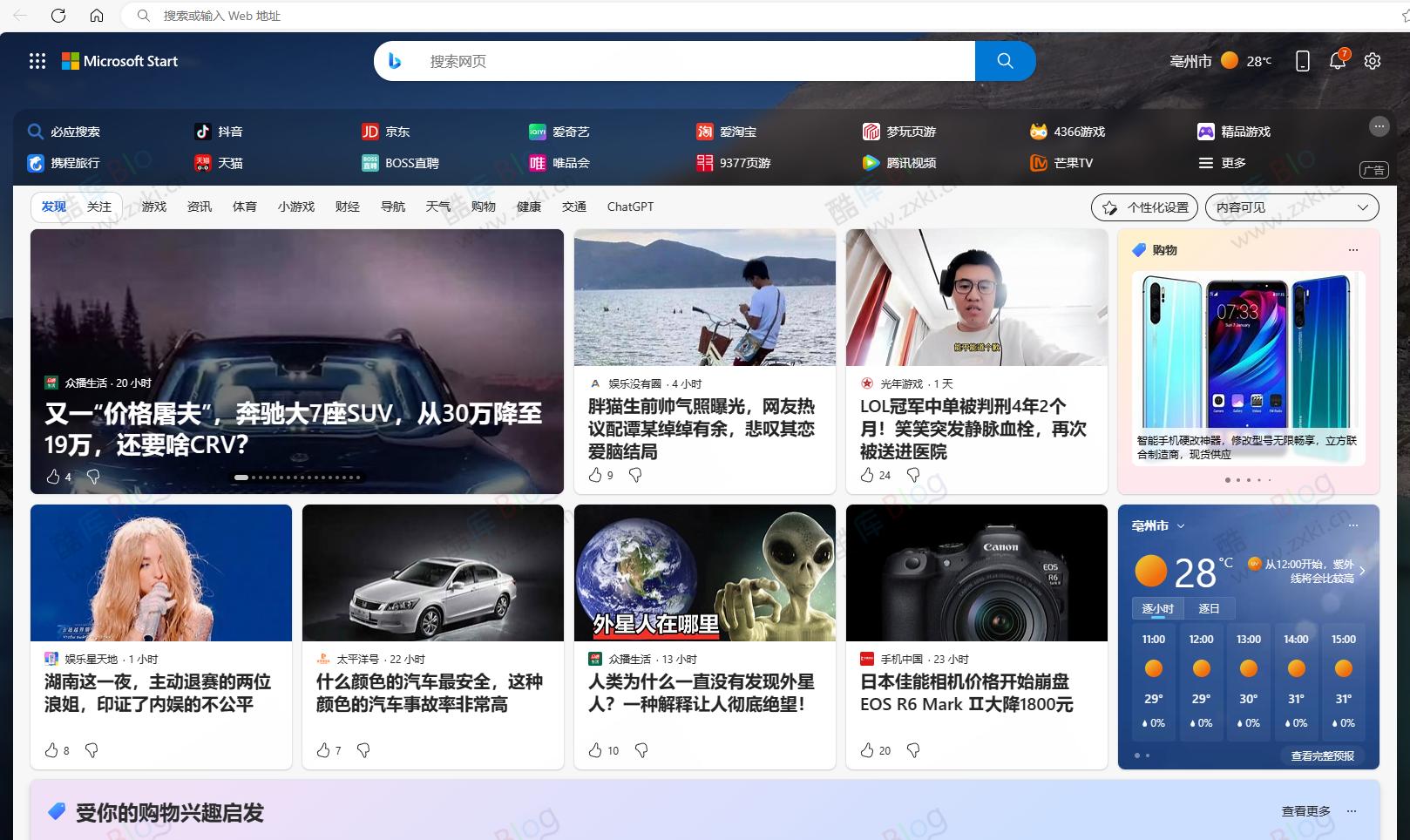Open 个性化设置 personalization button

pyautogui.click(x=1144, y=207)
